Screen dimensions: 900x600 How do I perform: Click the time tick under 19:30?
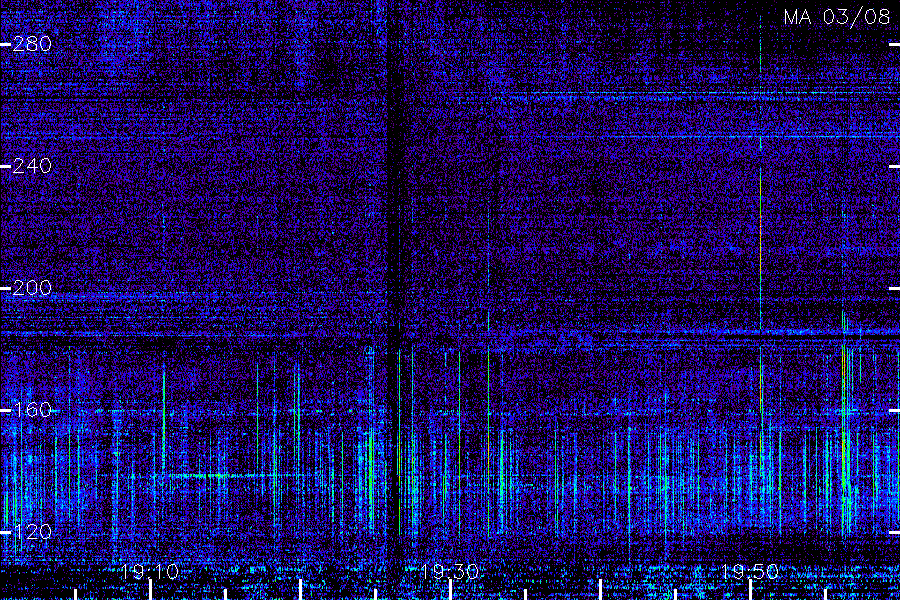(451, 590)
